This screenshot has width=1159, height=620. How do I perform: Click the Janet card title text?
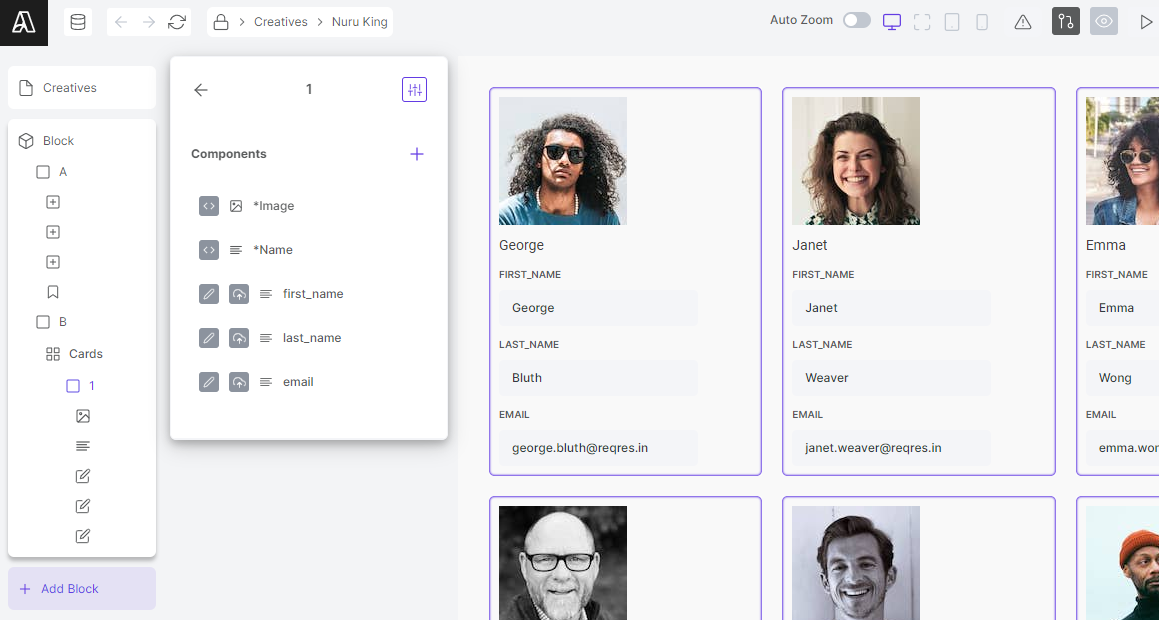[x=809, y=245]
